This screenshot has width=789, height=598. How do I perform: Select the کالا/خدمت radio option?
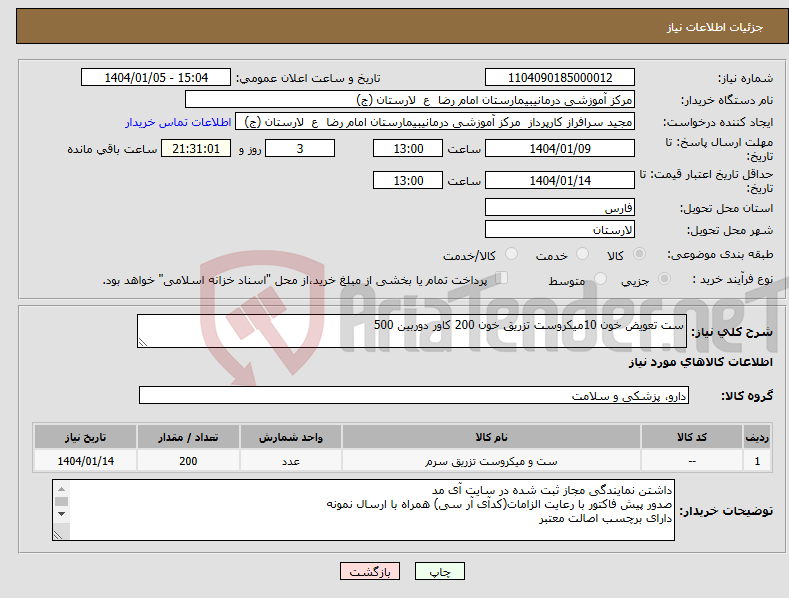511,254
